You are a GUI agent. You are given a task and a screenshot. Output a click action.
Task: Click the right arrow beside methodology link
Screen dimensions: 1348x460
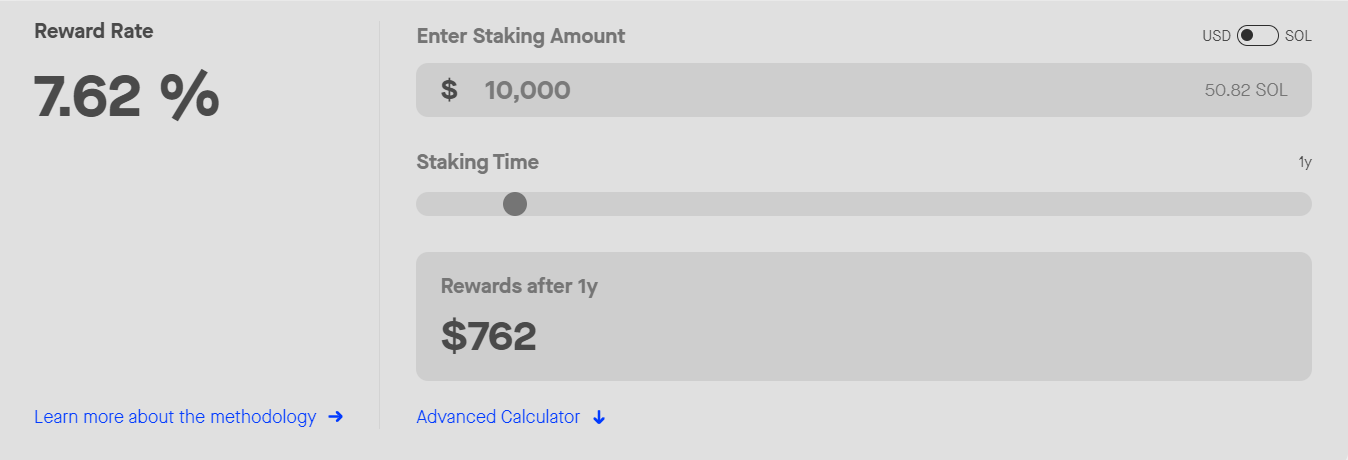[336, 417]
